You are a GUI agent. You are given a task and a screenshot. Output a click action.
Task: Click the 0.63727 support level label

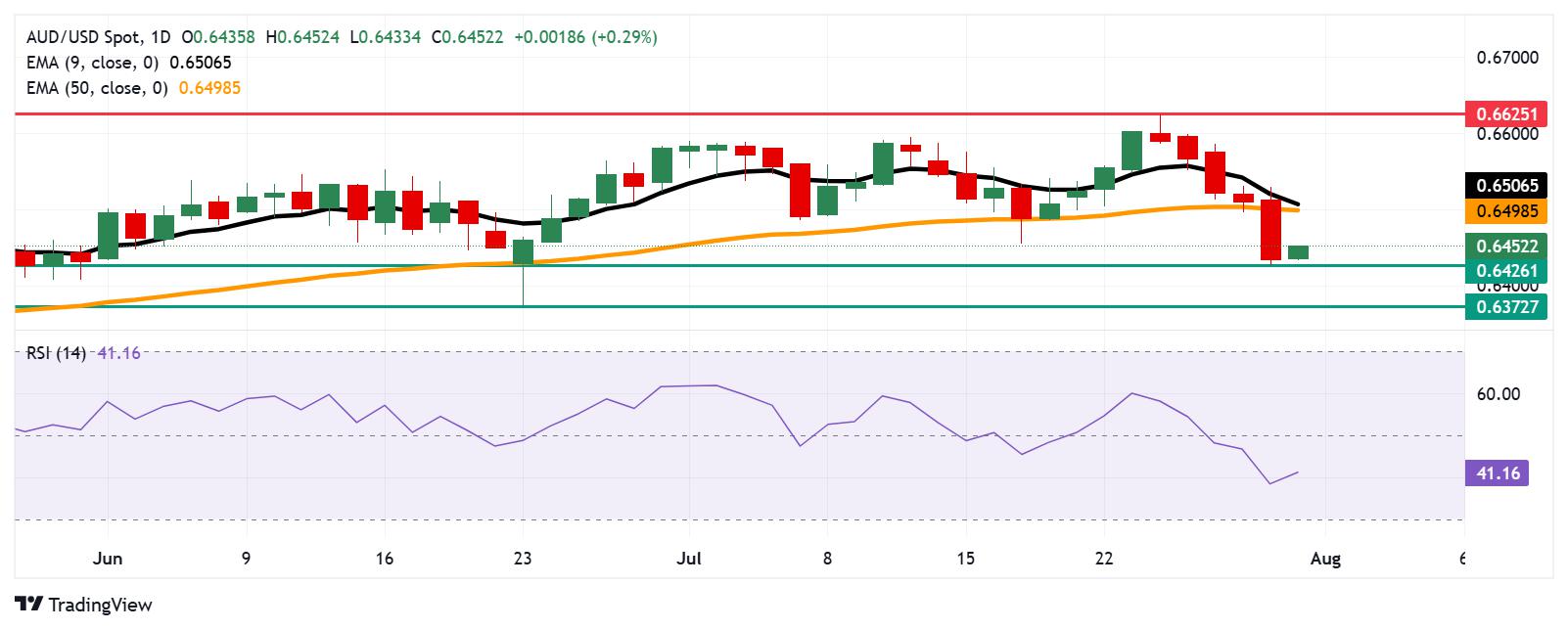[1507, 306]
